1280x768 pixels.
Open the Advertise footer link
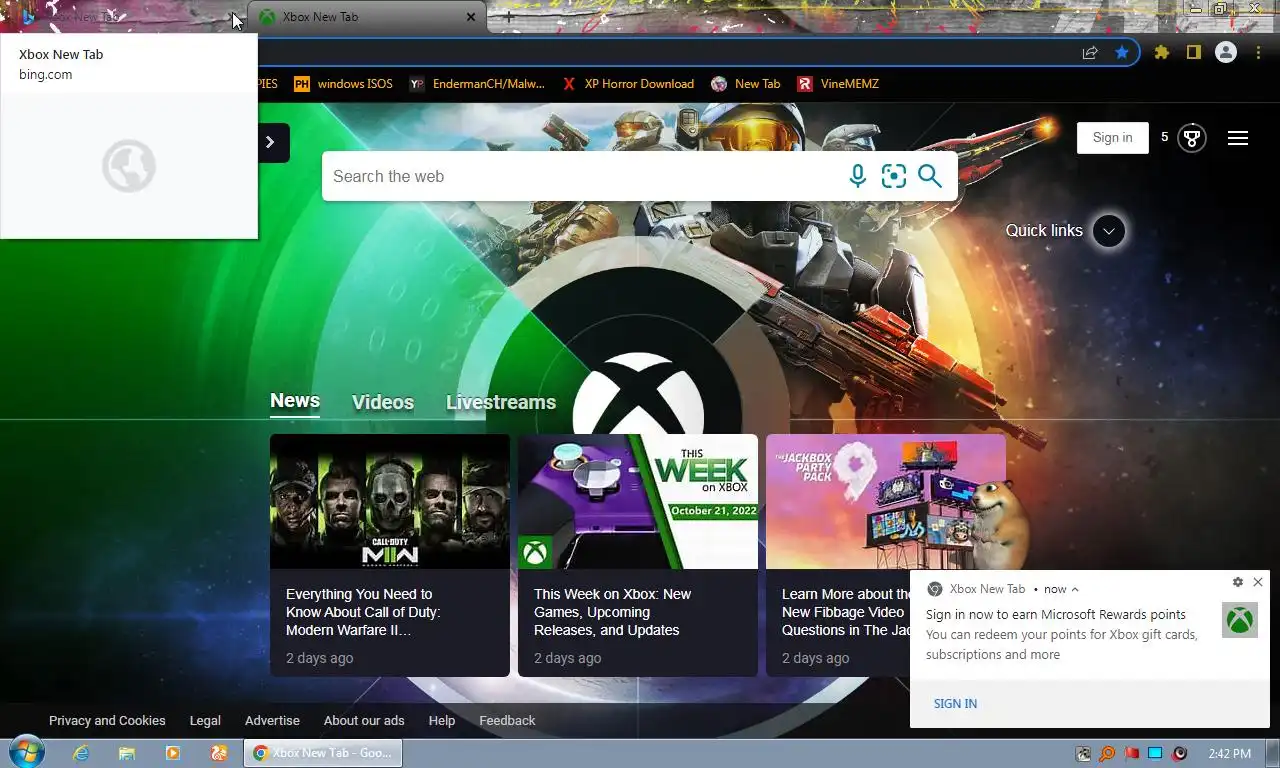point(272,720)
